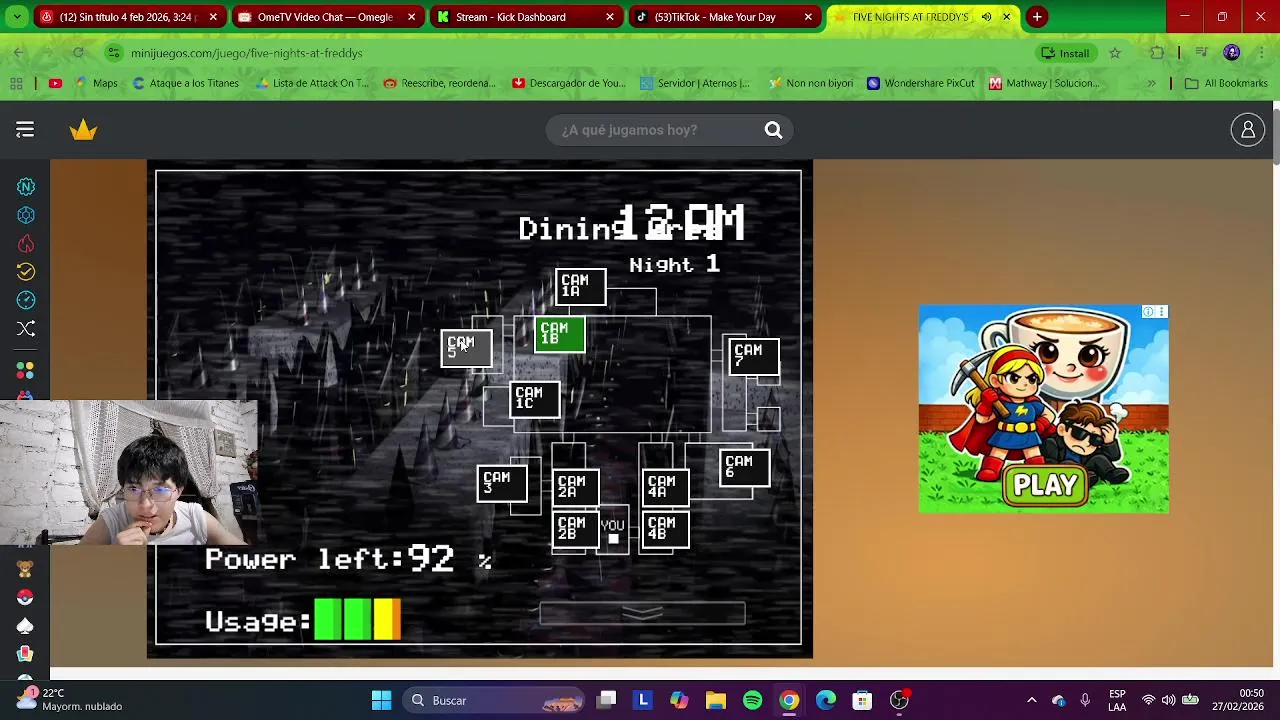Image resolution: width=1280 pixels, height=720 pixels.
Task: Check CAM 4A east hall camera
Action: [666, 488]
